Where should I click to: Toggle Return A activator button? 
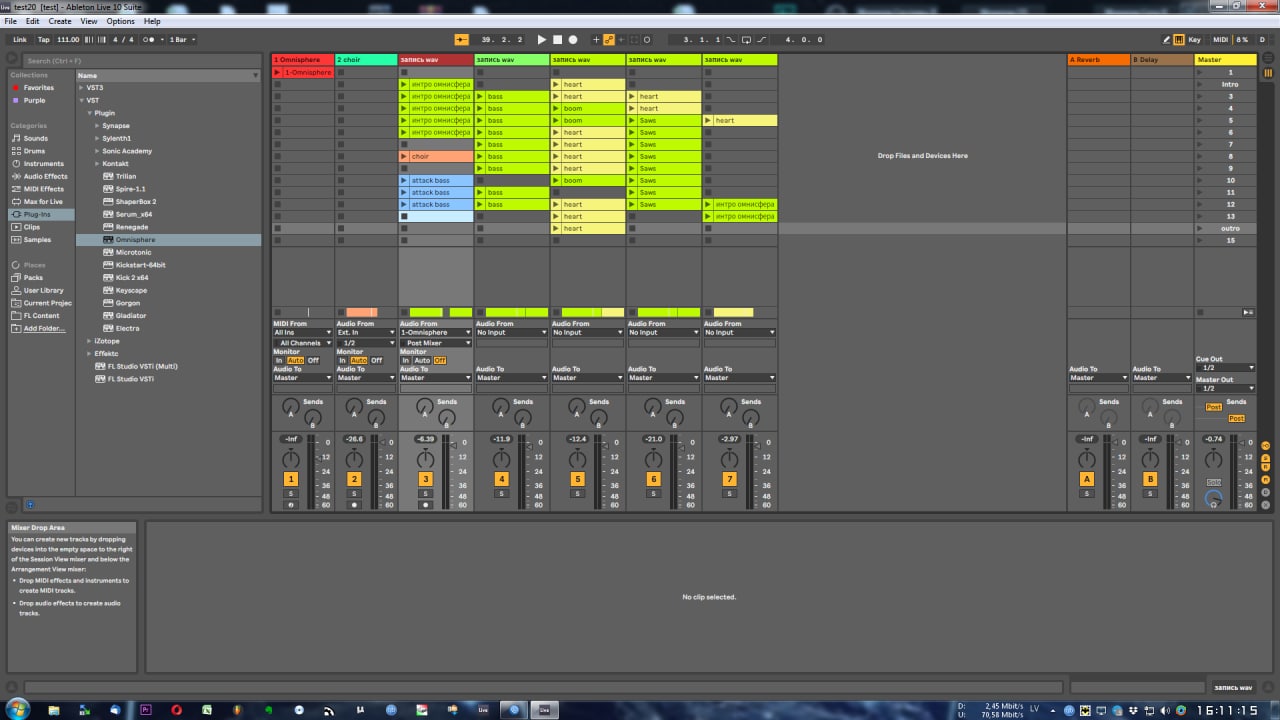1087,479
